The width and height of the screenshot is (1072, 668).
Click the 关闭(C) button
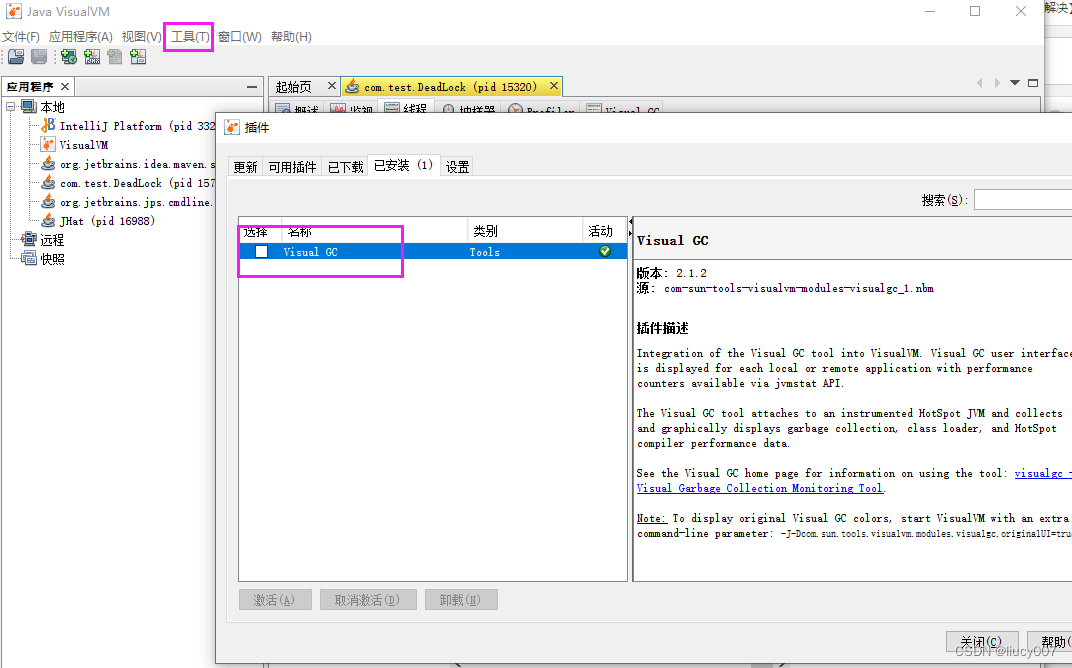982,641
